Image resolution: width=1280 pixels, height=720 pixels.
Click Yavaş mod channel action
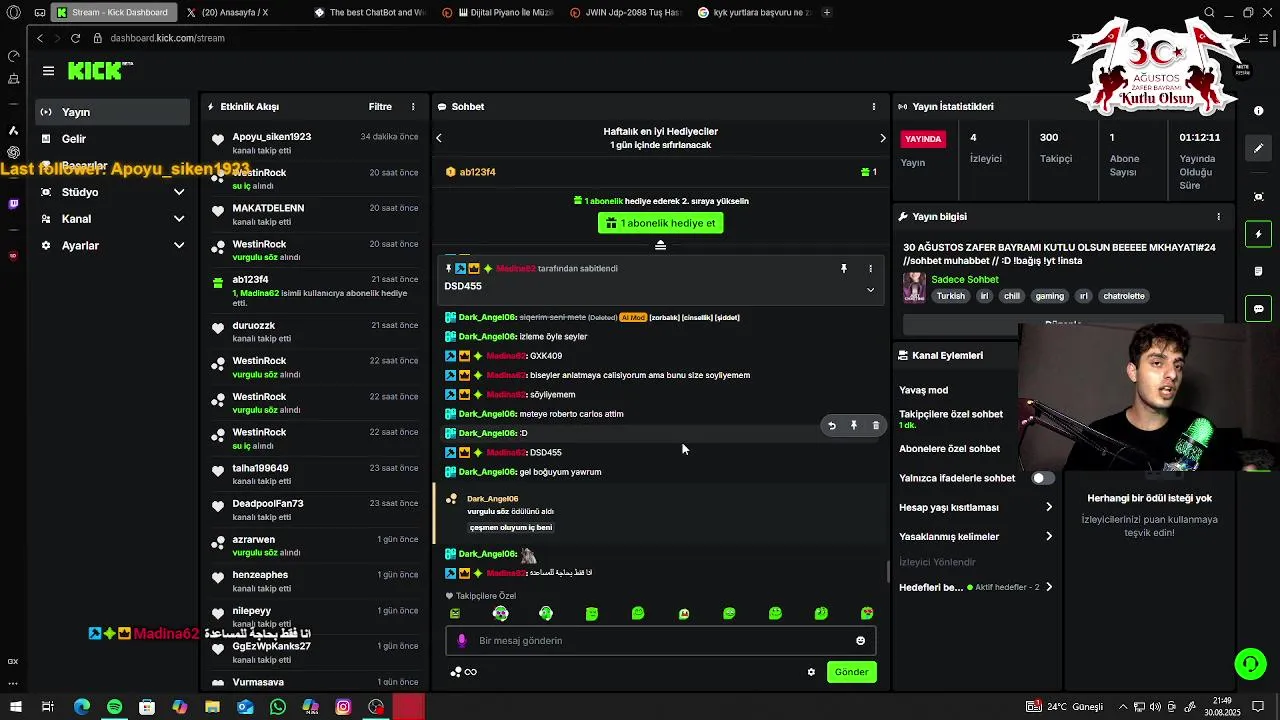point(923,390)
